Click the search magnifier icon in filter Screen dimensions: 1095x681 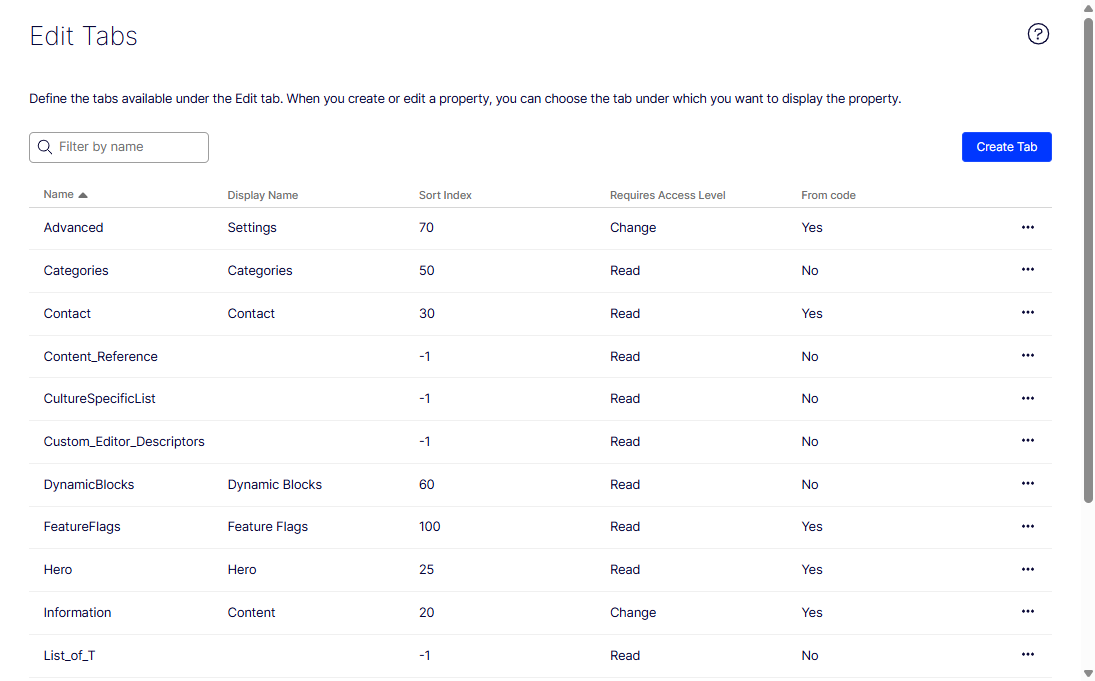pos(45,147)
